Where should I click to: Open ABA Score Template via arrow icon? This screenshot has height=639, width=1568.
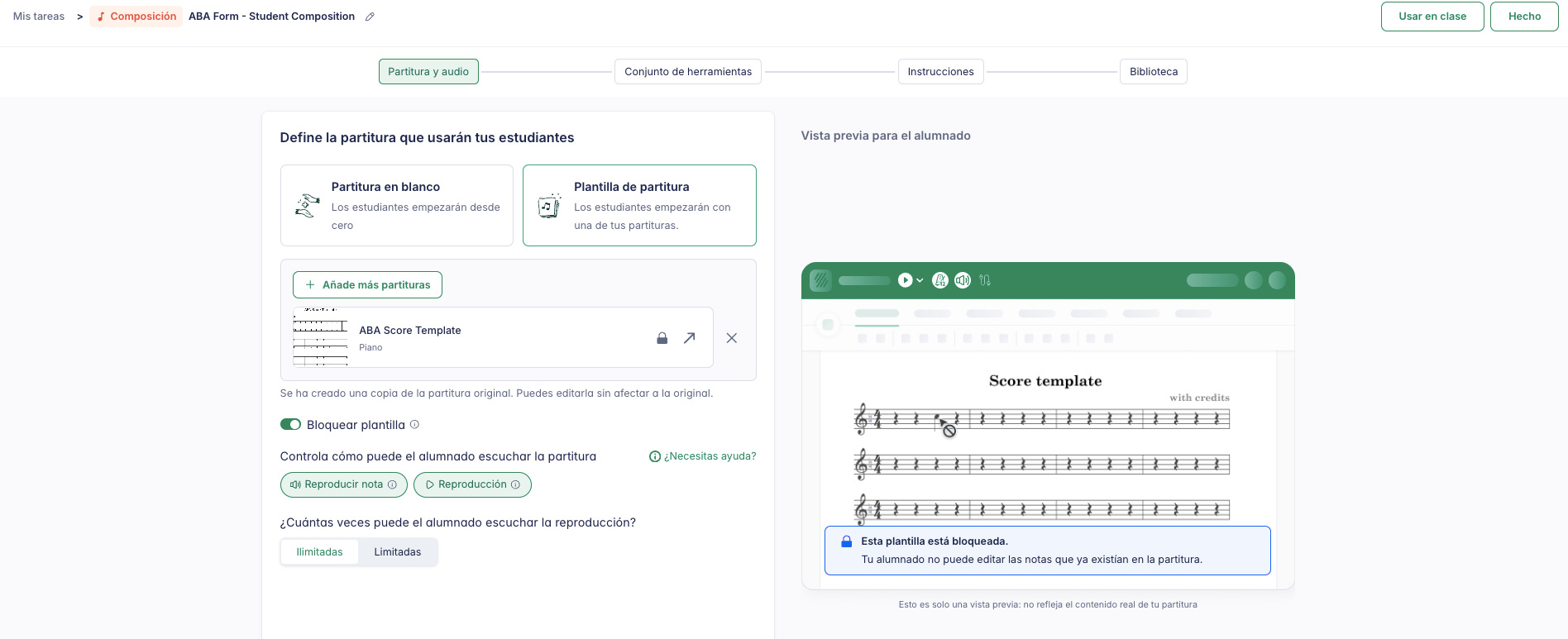(x=689, y=338)
